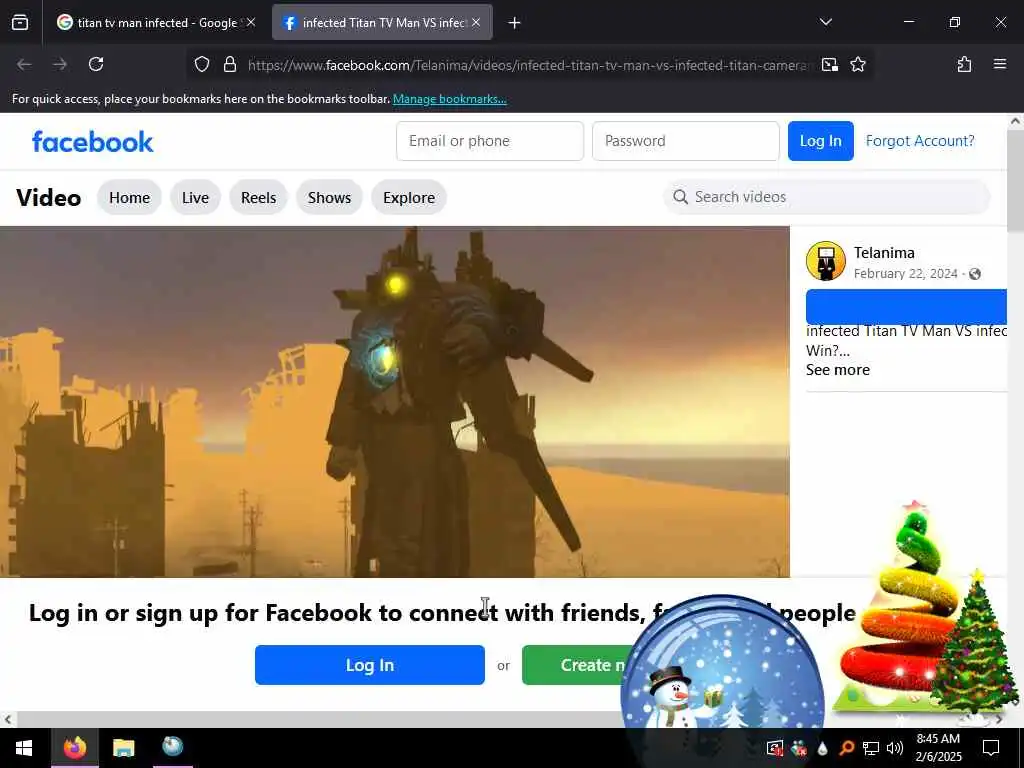This screenshot has width=1024, height=768.
Task: Open the Telanima page name link
Action: (884, 253)
